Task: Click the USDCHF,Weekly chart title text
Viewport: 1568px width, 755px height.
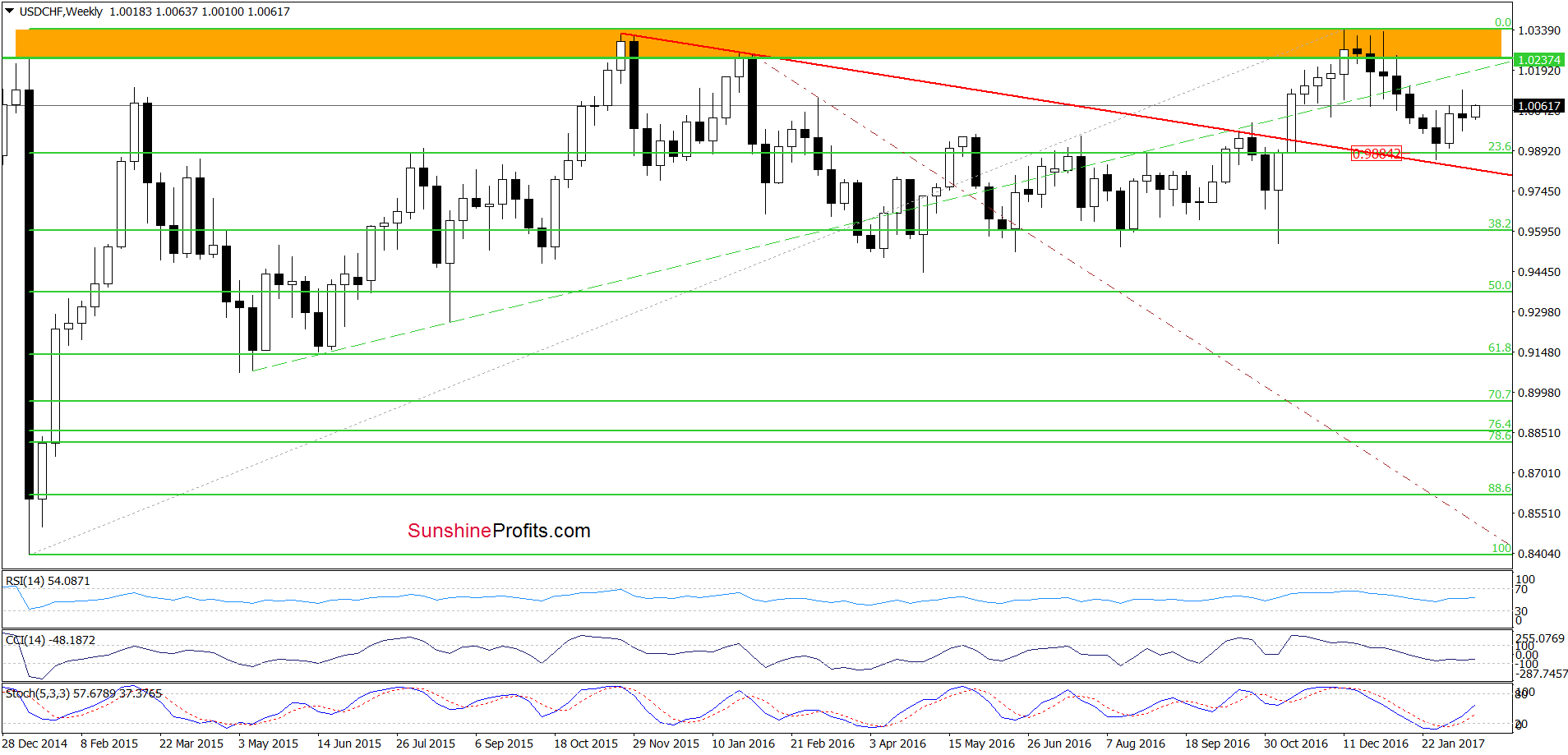Action: click(61, 12)
